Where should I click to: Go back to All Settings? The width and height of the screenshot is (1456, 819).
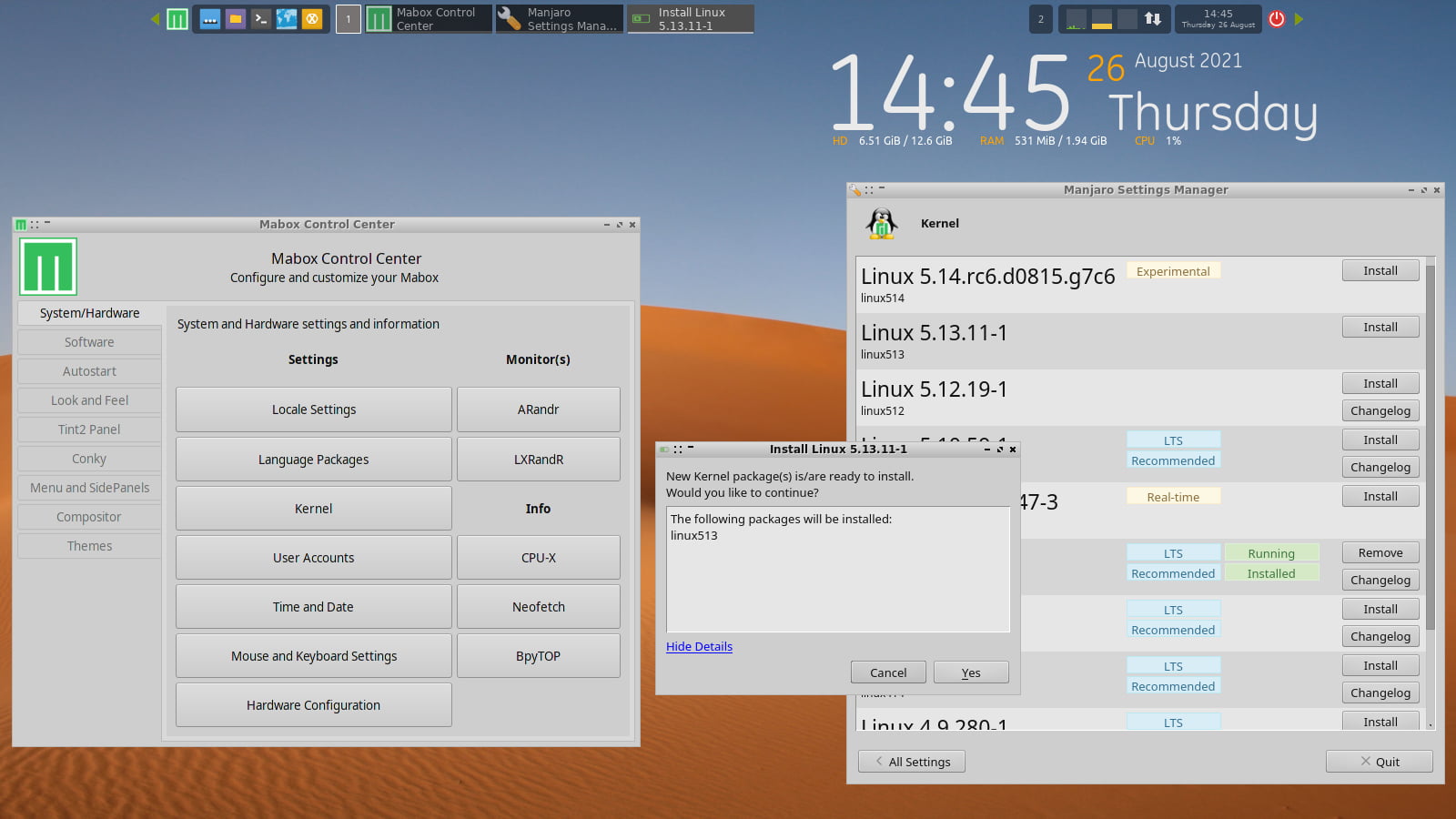[912, 762]
